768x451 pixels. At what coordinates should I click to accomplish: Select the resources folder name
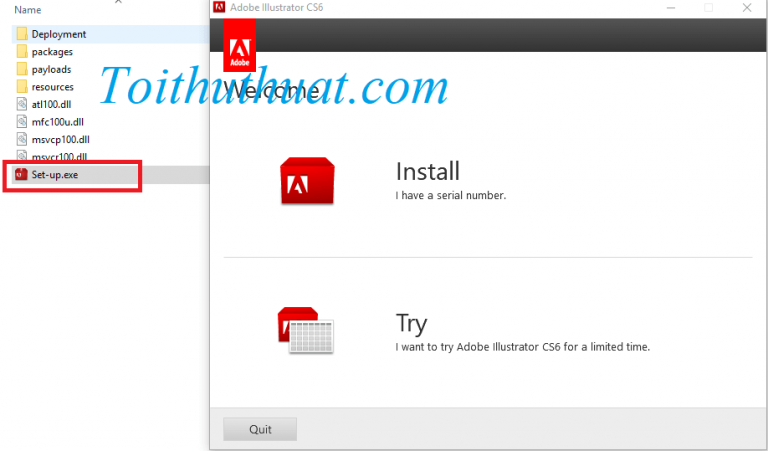(53, 87)
